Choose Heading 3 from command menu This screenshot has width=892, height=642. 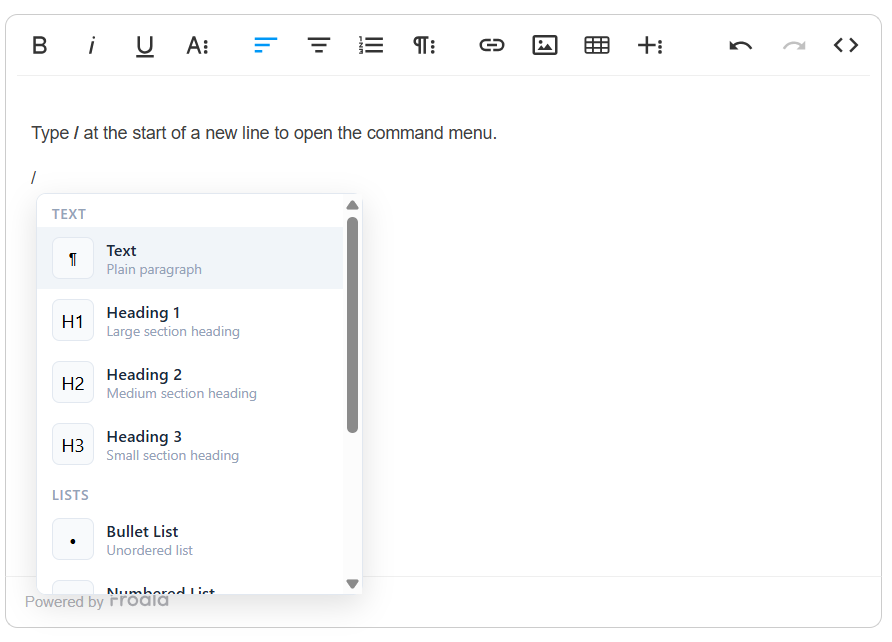191,444
